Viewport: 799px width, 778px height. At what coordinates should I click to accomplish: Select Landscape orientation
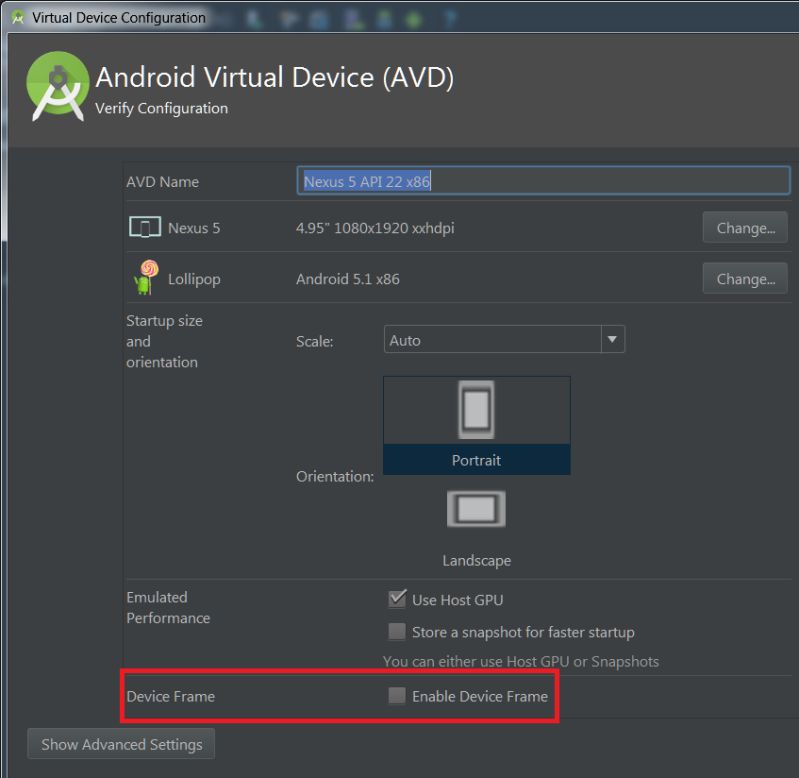pyautogui.click(x=476, y=530)
